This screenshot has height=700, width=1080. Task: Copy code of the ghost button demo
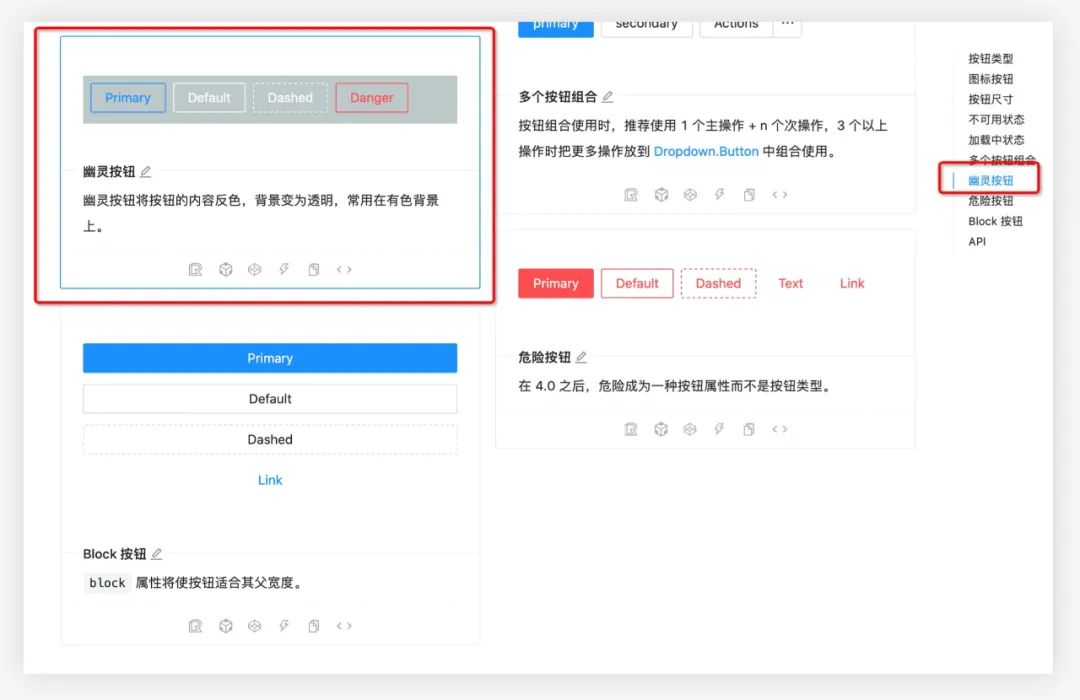tap(313, 268)
